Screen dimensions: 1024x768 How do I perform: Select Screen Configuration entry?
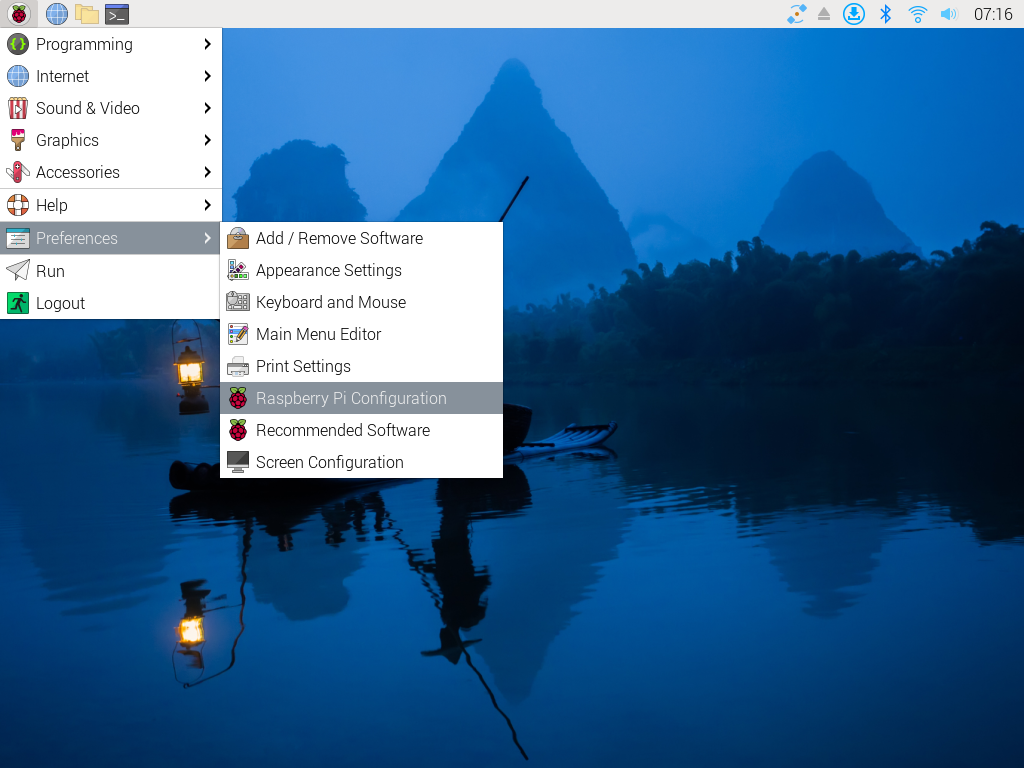329,462
